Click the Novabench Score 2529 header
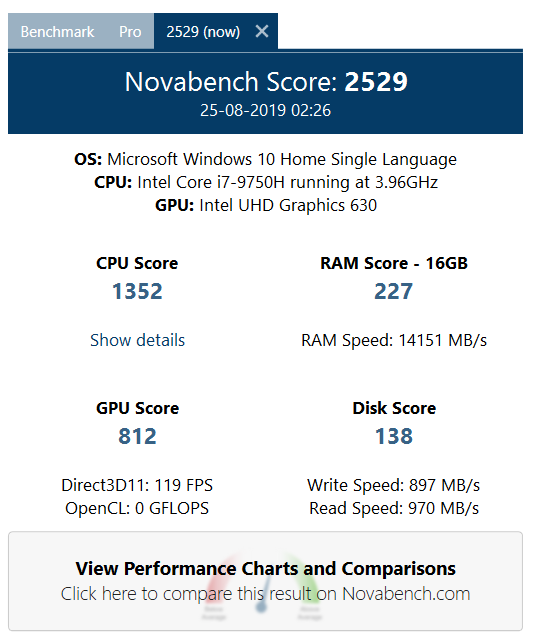The height and width of the screenshot is (643, 541). click(x=266, y=82)
